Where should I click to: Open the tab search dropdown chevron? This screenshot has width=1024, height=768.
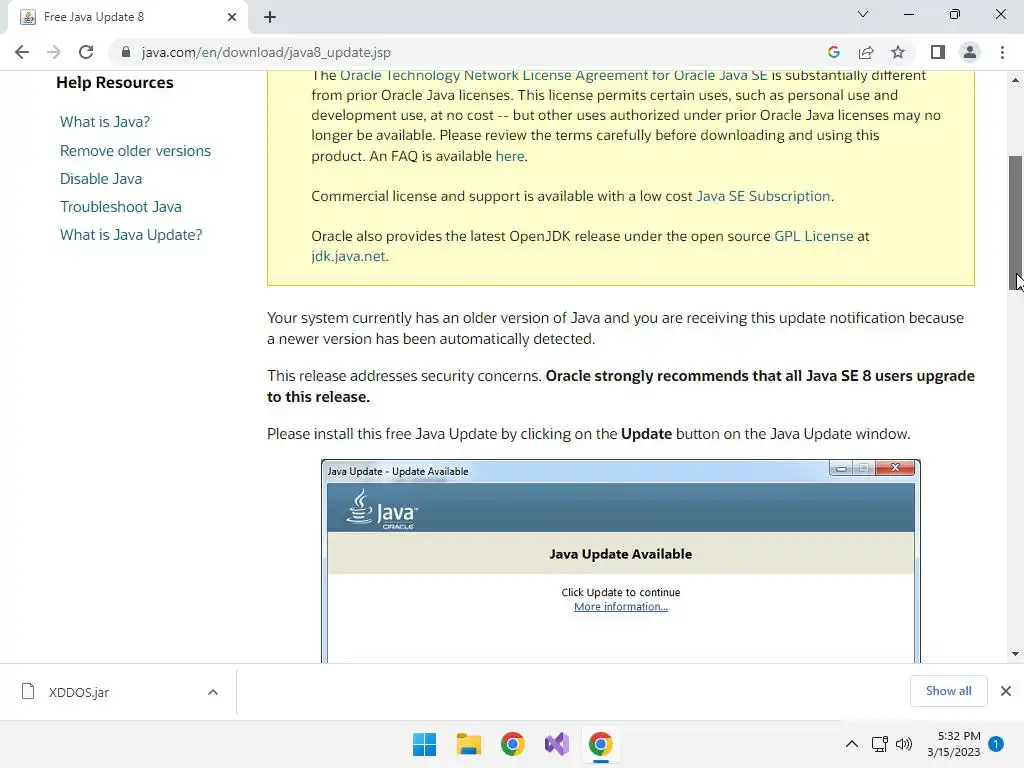863,14
